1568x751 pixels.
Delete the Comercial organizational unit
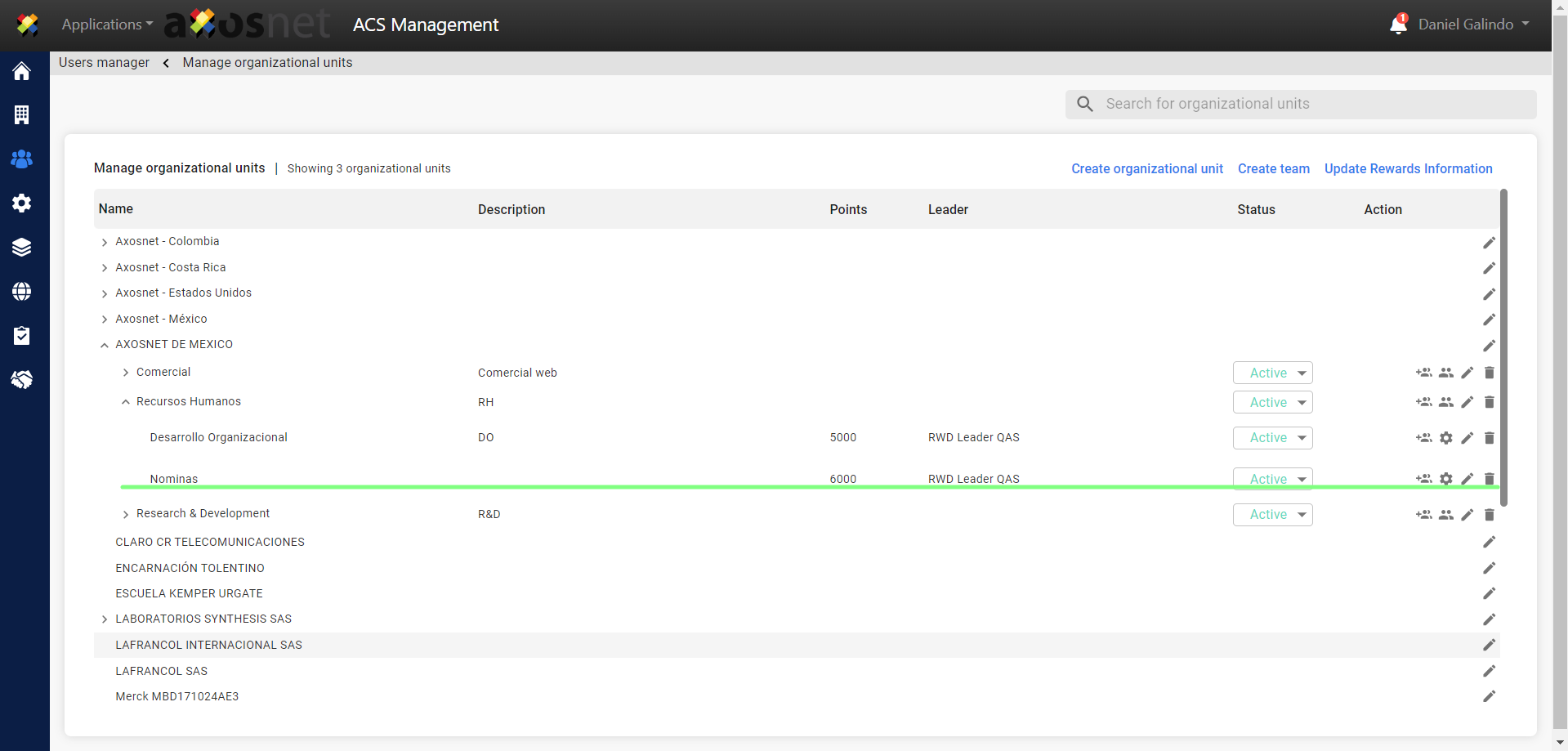coord(1489,373)
